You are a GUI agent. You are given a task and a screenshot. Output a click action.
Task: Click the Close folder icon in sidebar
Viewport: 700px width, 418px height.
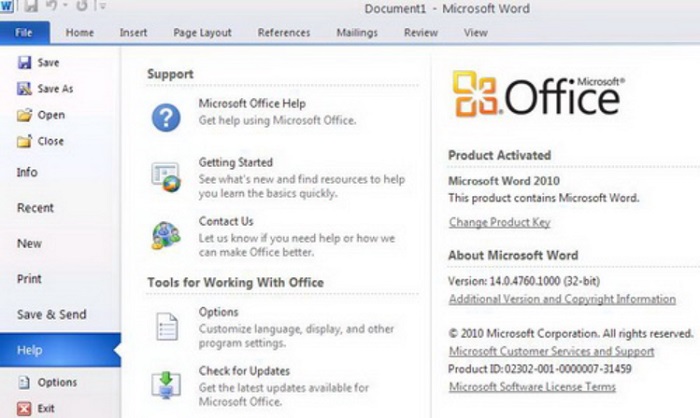point(24,141)
